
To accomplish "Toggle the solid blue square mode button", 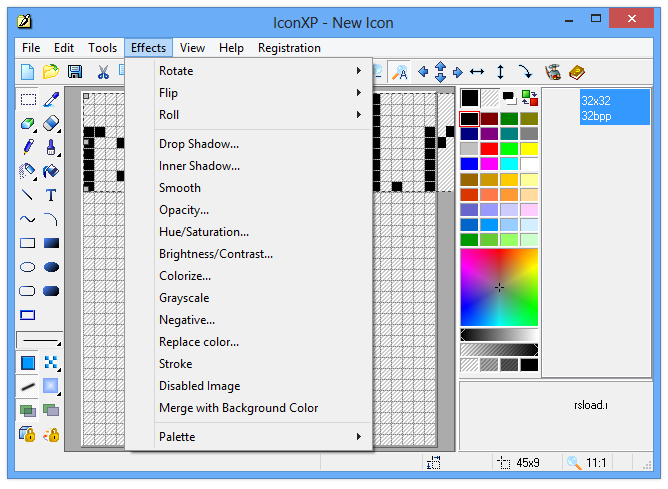I will [28, 363].
